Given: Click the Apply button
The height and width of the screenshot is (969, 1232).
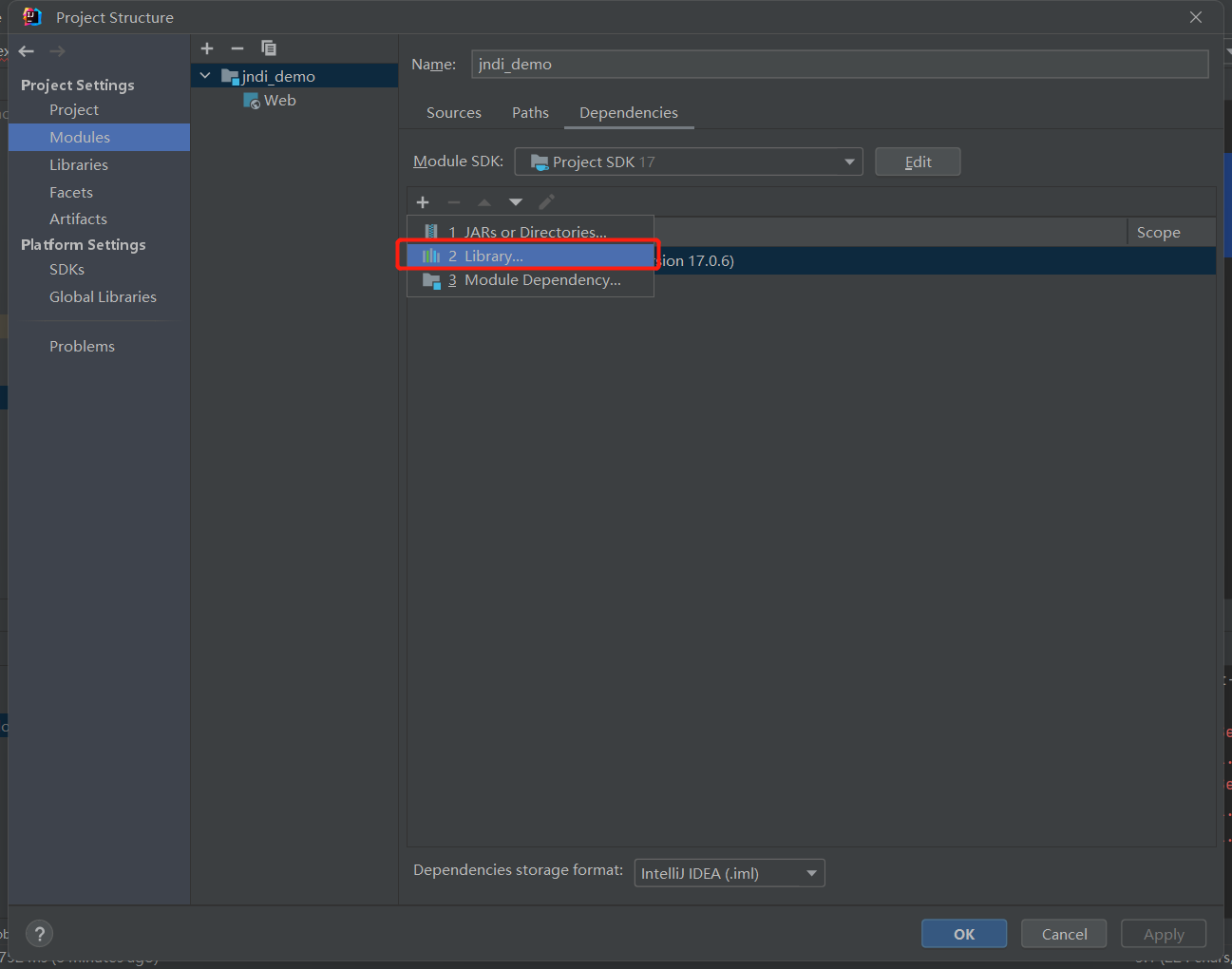Looking at the screenshot, I should click(1164, 934).
